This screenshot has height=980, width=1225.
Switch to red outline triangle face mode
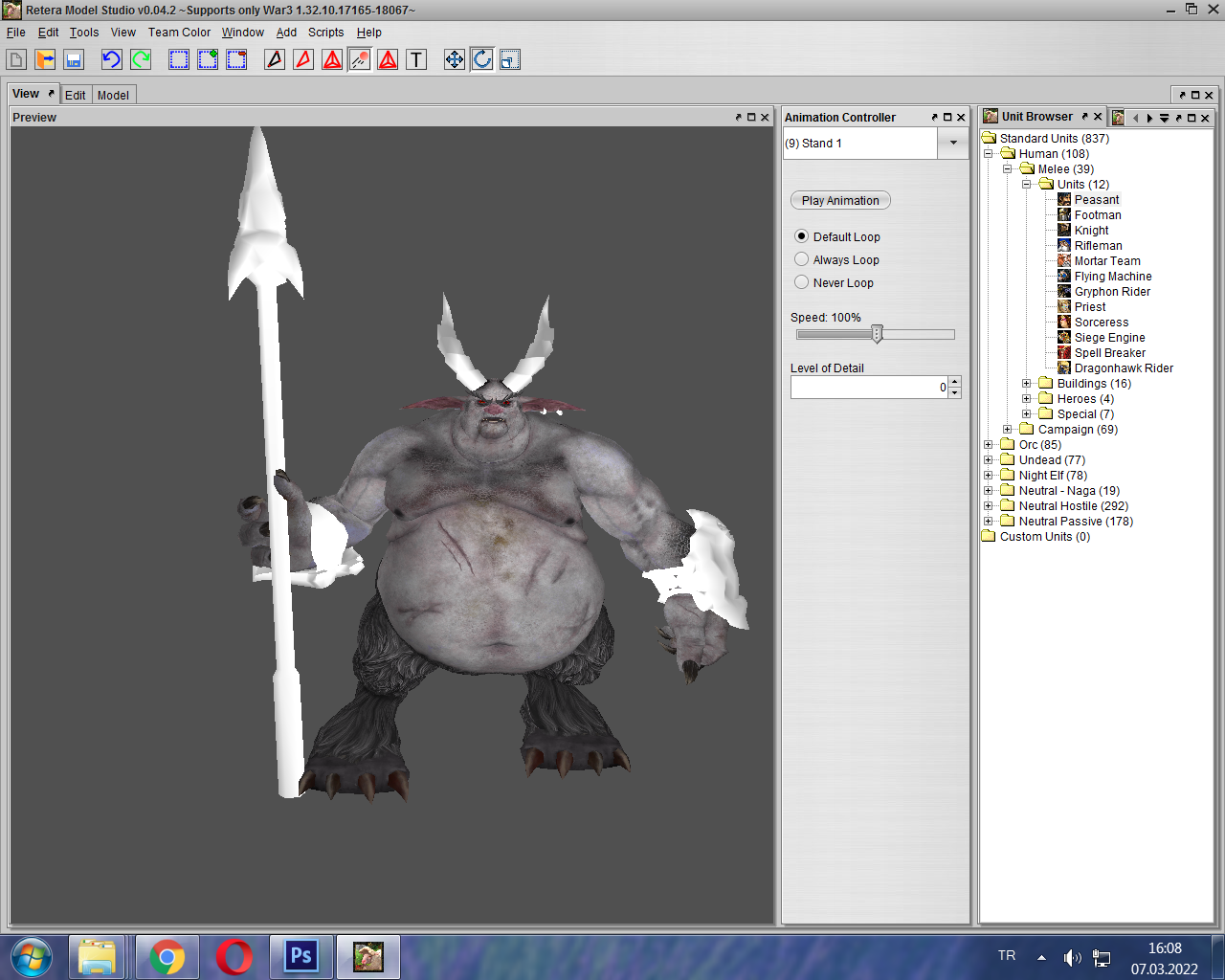tap(303, 59)
